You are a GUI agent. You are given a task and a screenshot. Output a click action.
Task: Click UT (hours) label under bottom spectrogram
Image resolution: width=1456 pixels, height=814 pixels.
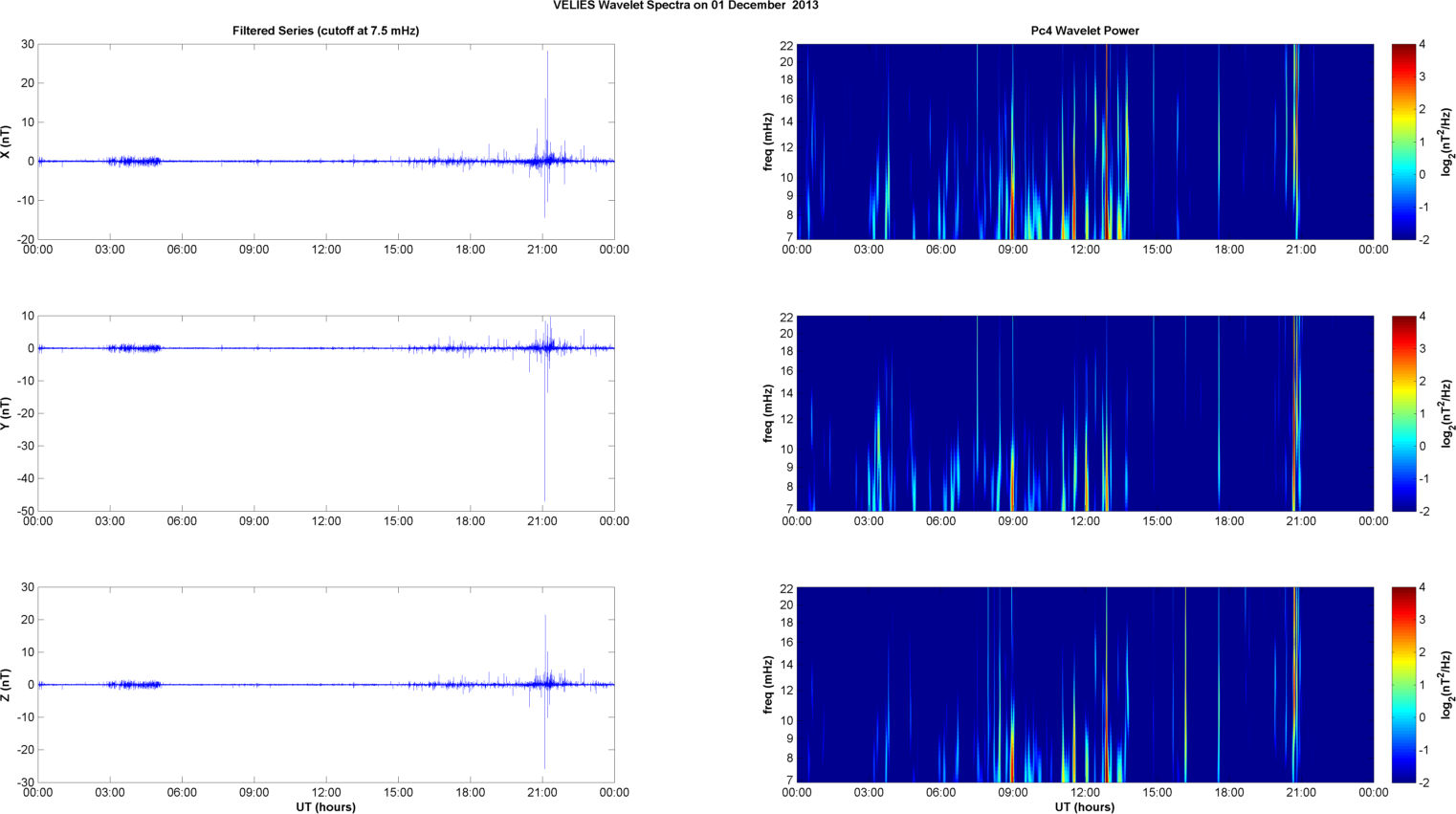[x=1084, y=806]
